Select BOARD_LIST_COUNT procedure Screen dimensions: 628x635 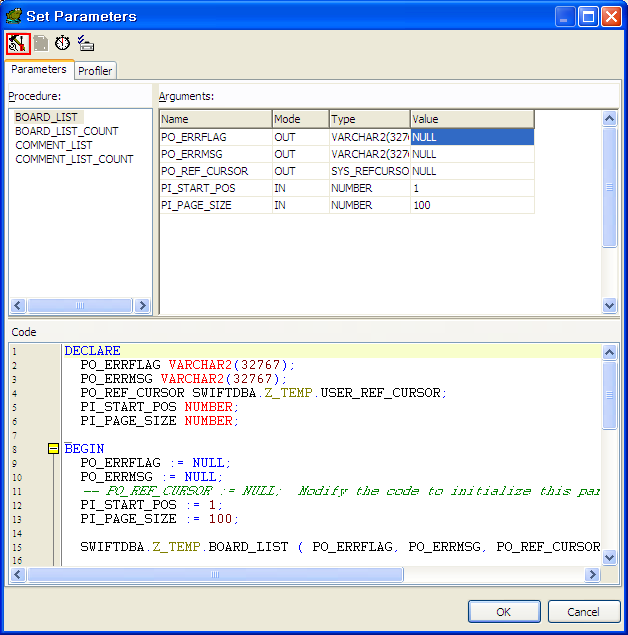point(67,131)
